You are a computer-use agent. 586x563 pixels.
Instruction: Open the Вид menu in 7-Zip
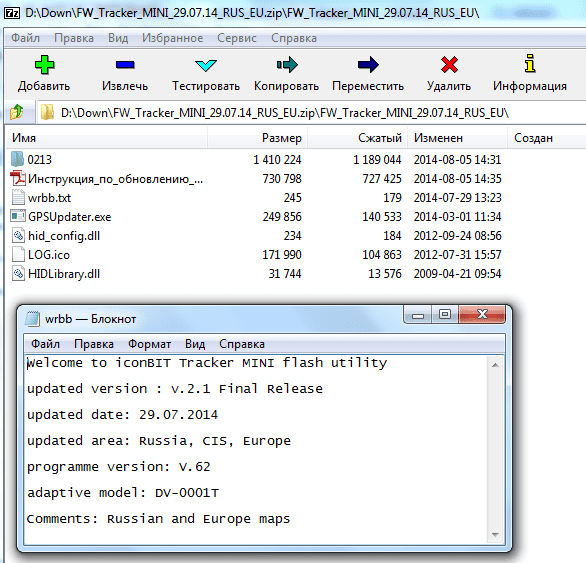point(118,38)
